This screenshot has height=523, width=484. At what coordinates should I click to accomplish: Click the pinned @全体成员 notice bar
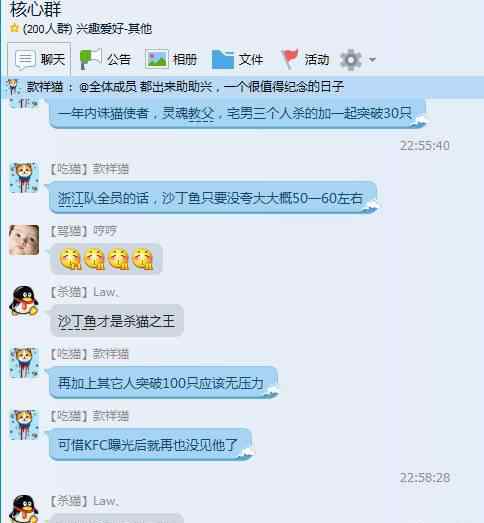[242, 87]
